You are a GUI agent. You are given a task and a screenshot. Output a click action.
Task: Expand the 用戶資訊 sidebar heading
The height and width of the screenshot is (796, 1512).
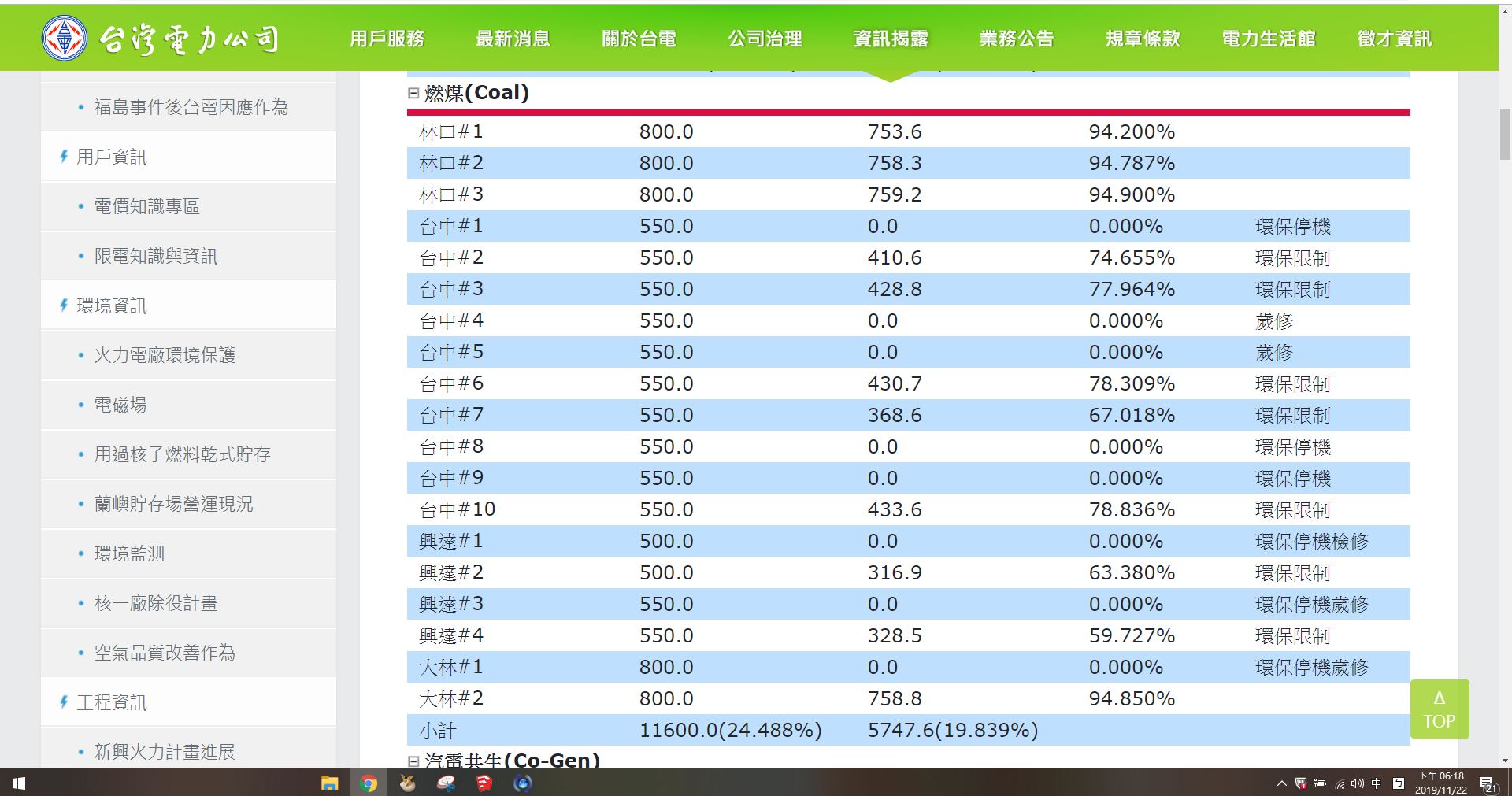pyautogui.click(x=111, y=157)
